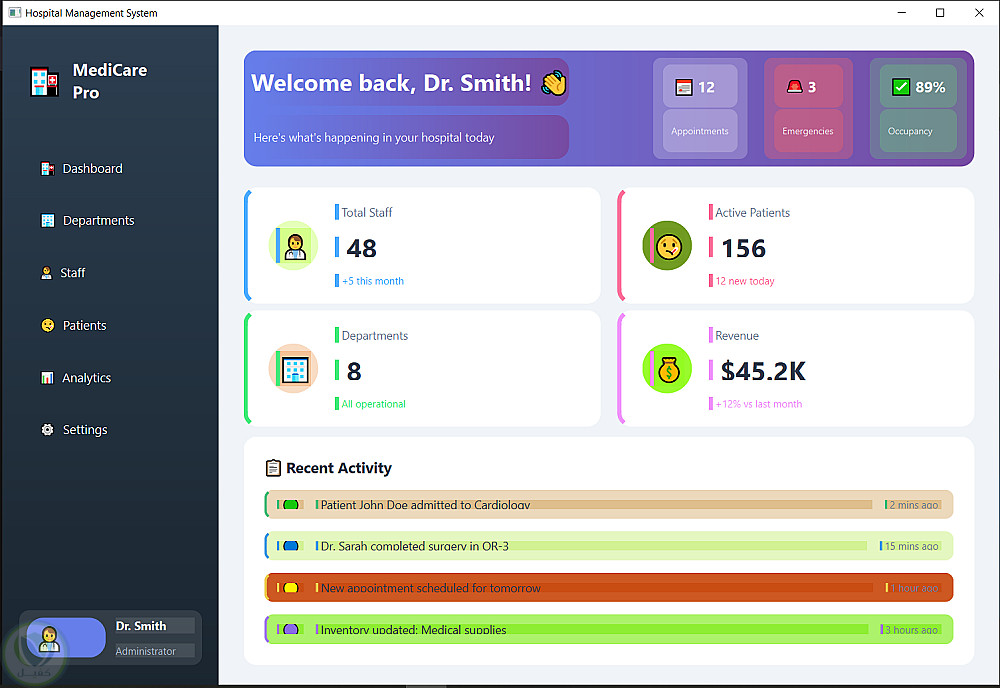Click the Total Staff value 48
The width and height of the screenshot is (1000, 688).
[x=362, y=248]
